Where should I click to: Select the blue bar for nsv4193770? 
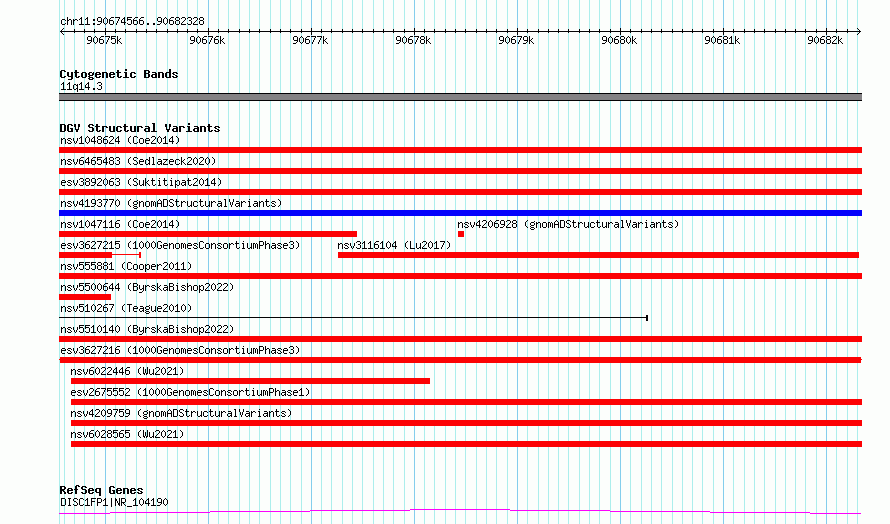point(460,213)
